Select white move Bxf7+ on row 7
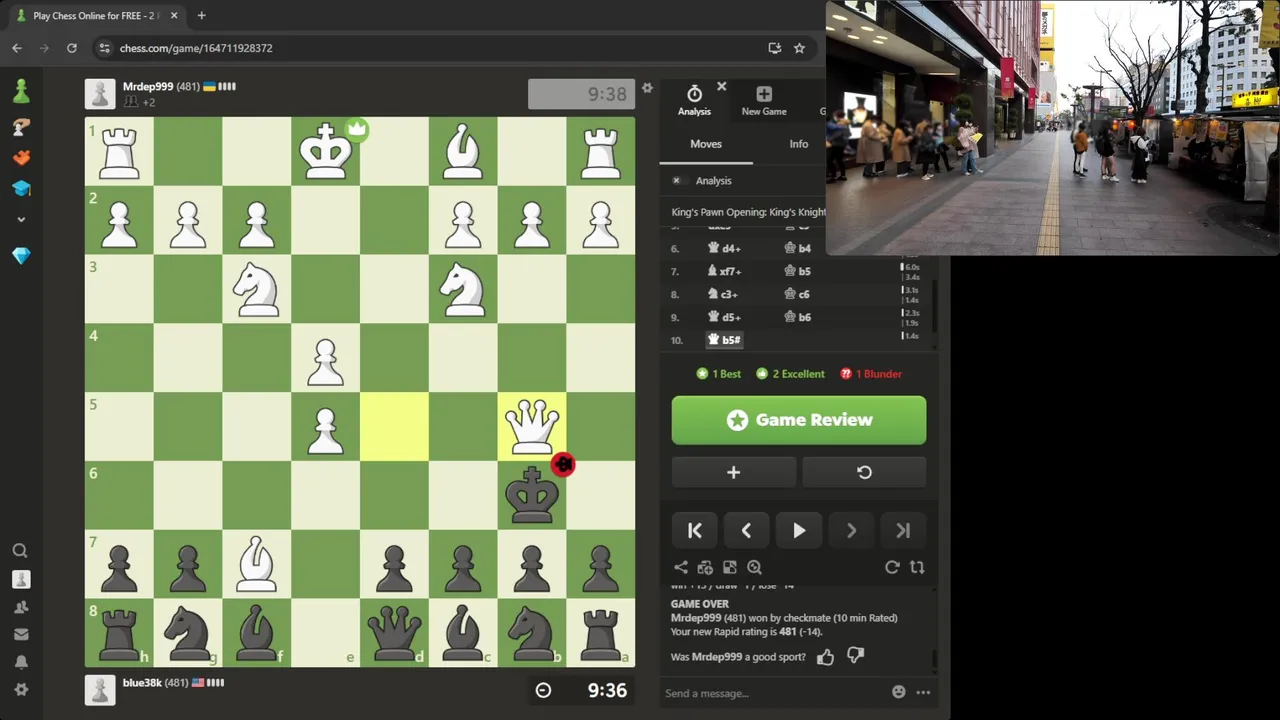Viewport: 1280px width, 720px height. 726,271
